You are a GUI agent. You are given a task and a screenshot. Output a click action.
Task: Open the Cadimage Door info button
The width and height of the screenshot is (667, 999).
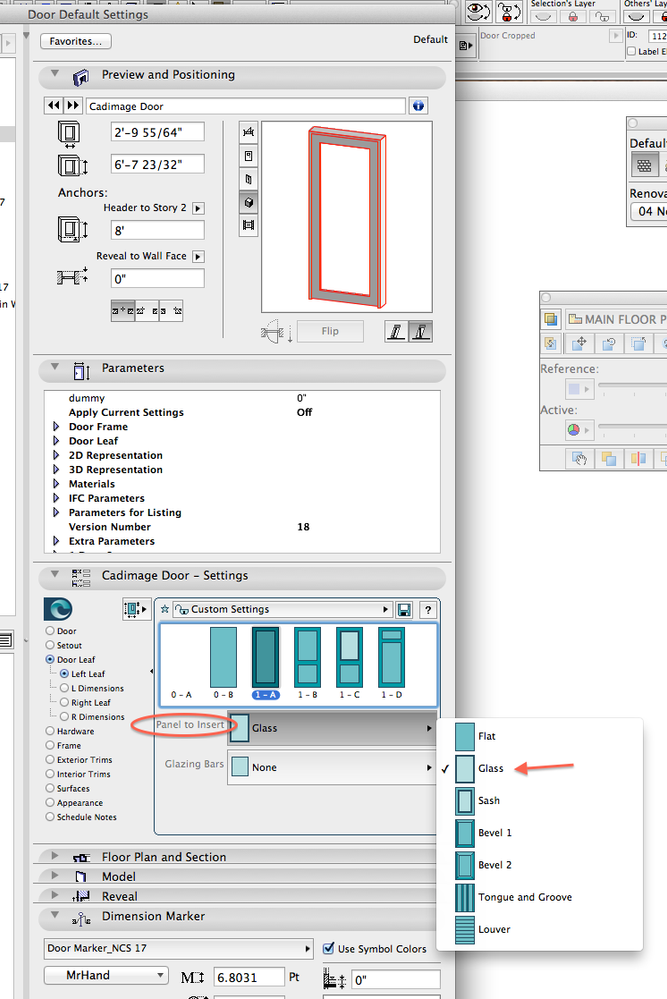pyautogui.click(x=419, y=106)
